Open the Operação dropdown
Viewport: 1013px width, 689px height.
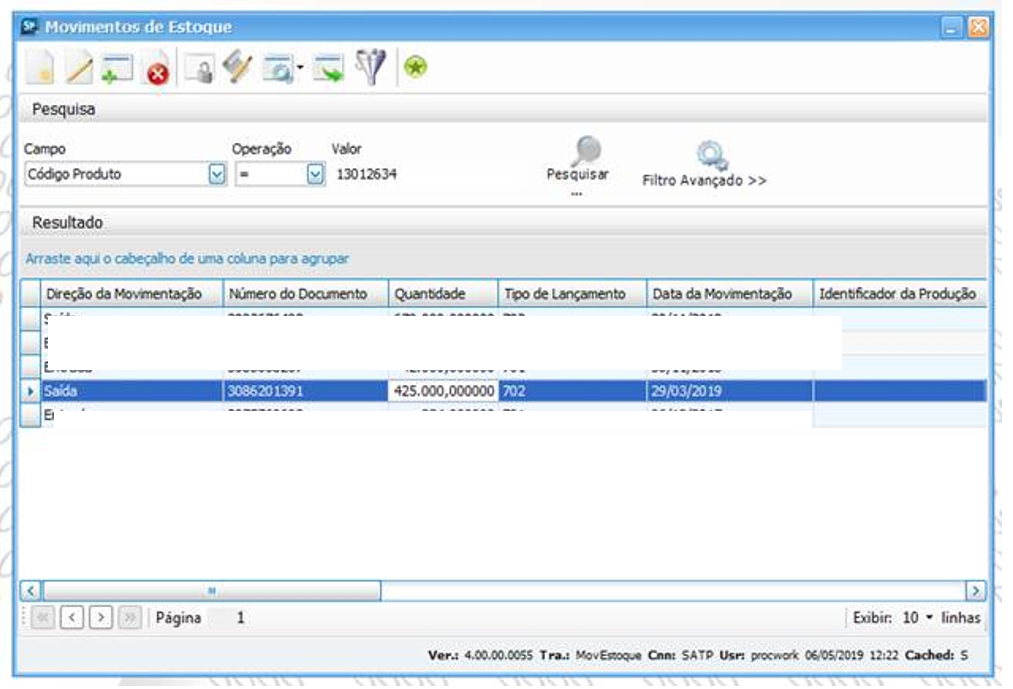click(x=315, y=174)
